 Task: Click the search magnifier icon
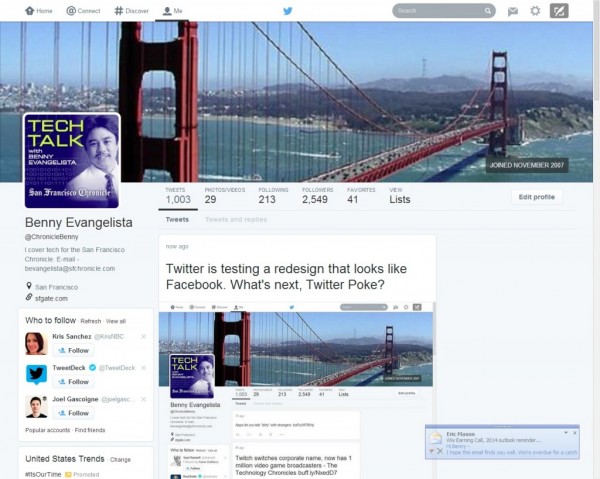click(488, 11)
